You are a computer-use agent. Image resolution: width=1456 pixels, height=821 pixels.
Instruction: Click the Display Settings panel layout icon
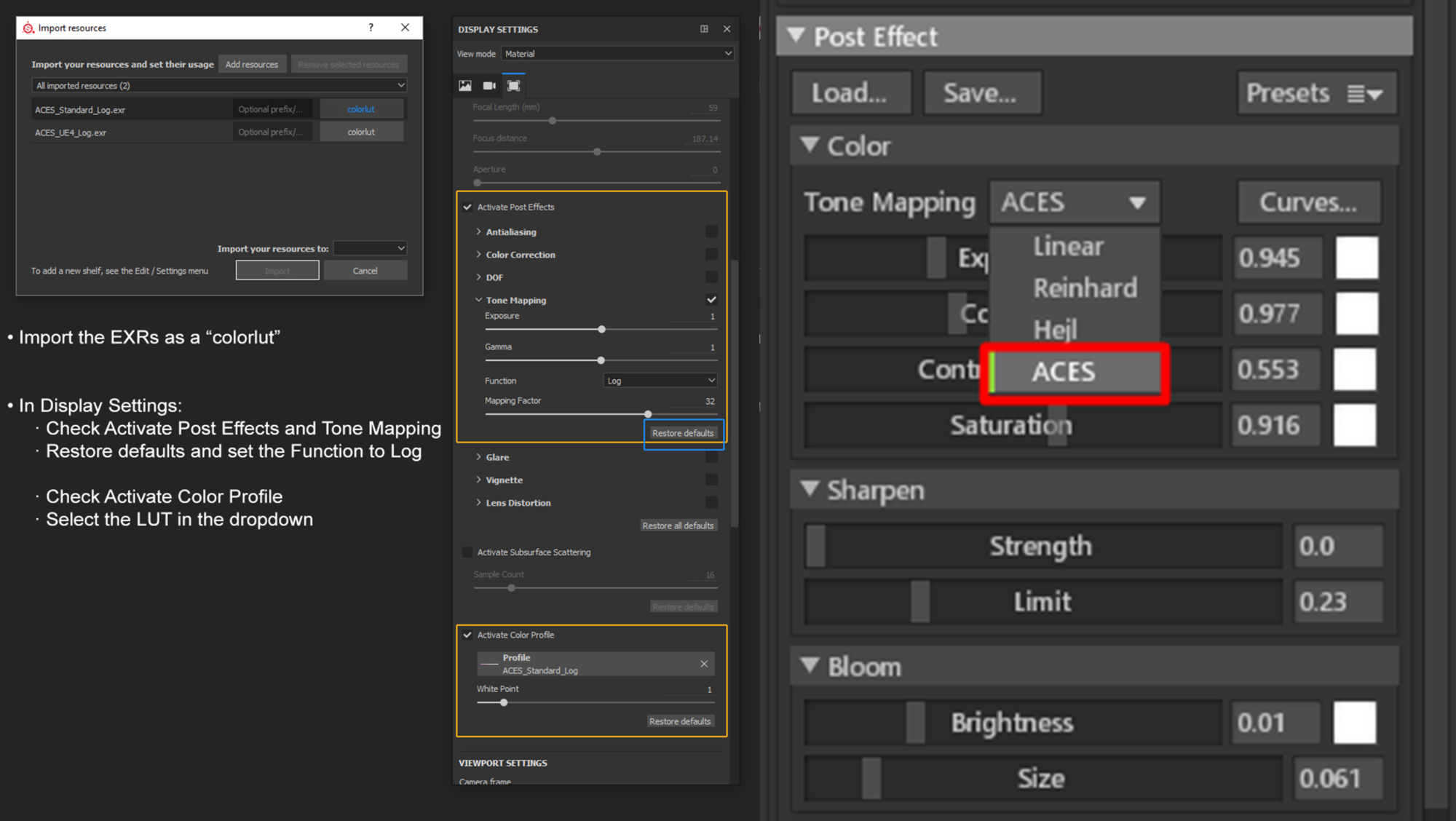coord(704,29)
